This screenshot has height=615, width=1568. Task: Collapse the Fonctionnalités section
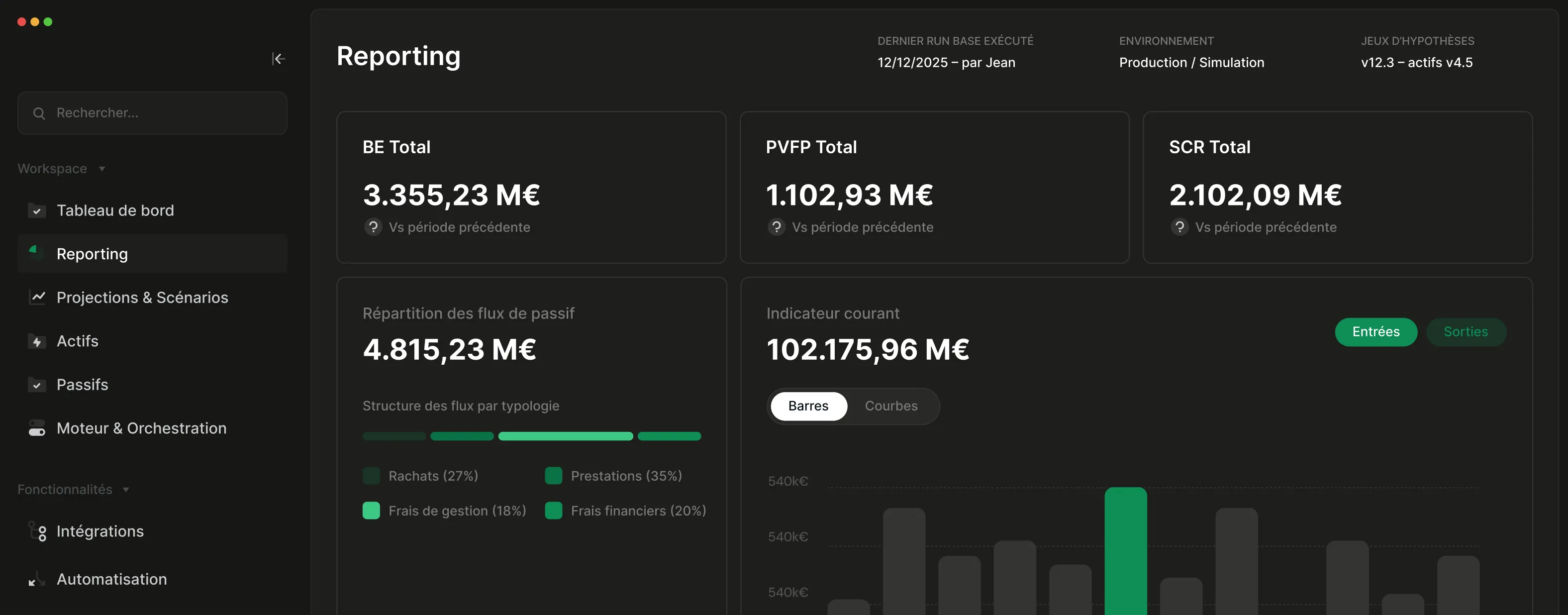tap(125, 490)
